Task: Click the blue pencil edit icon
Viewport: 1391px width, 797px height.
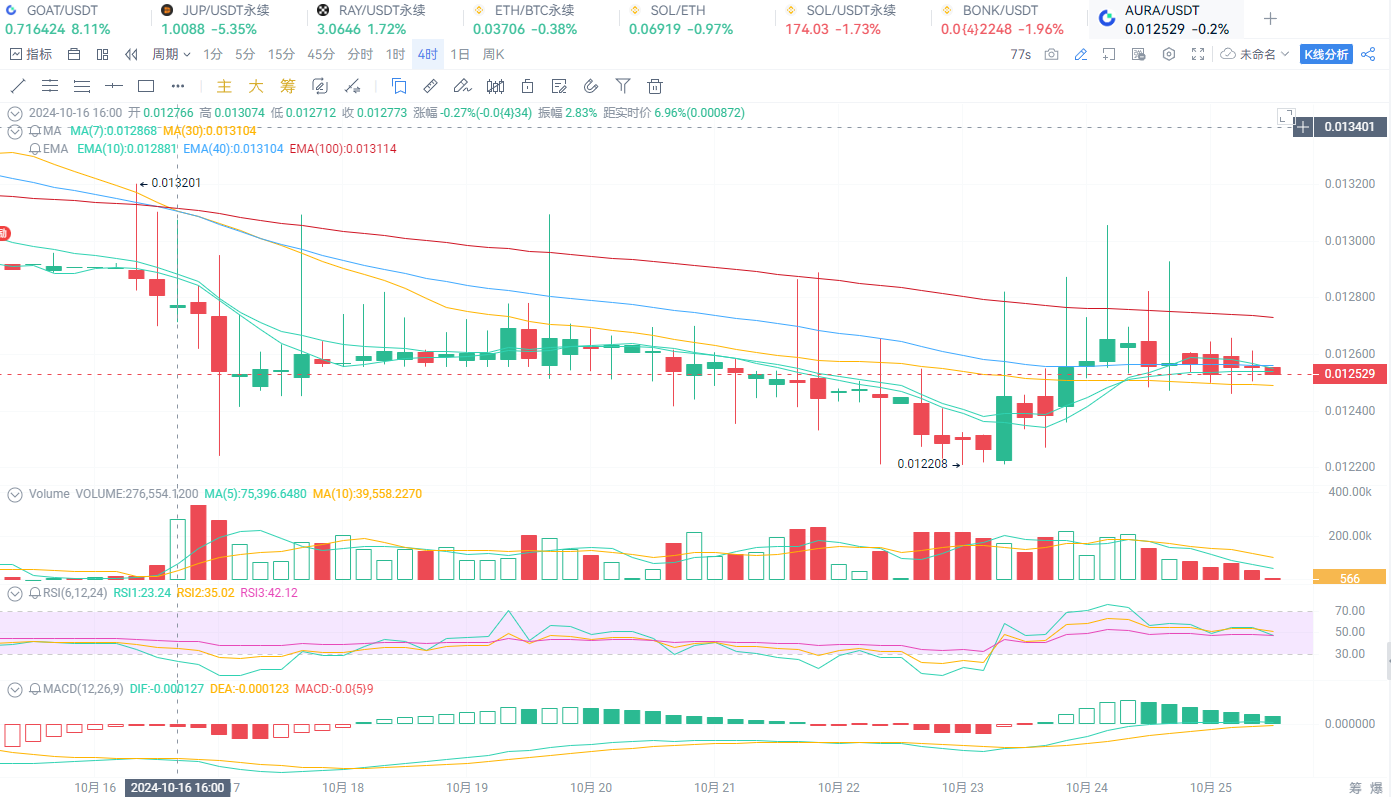Action: point(1080,54)
